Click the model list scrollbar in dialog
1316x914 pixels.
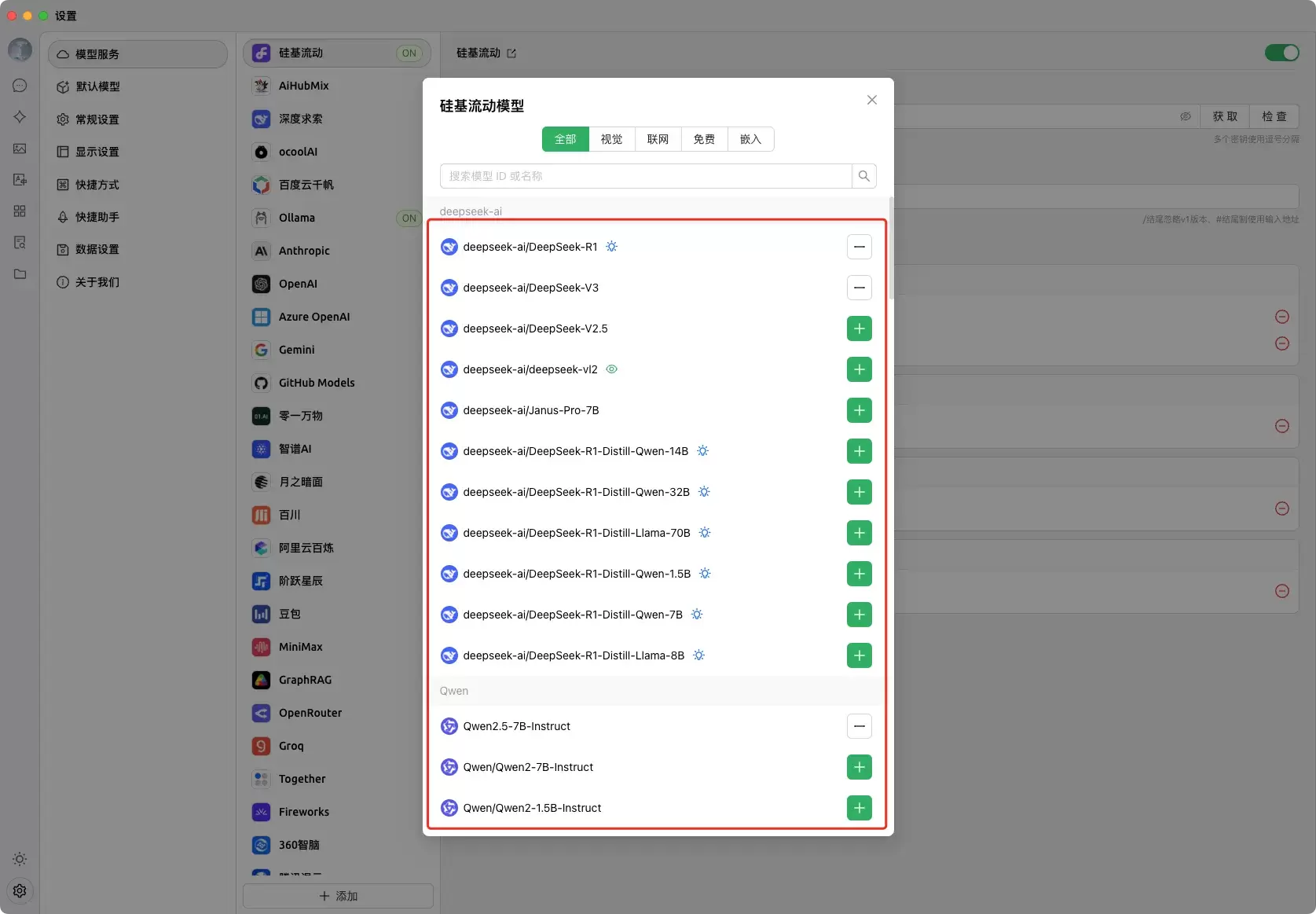coord(891,248)
